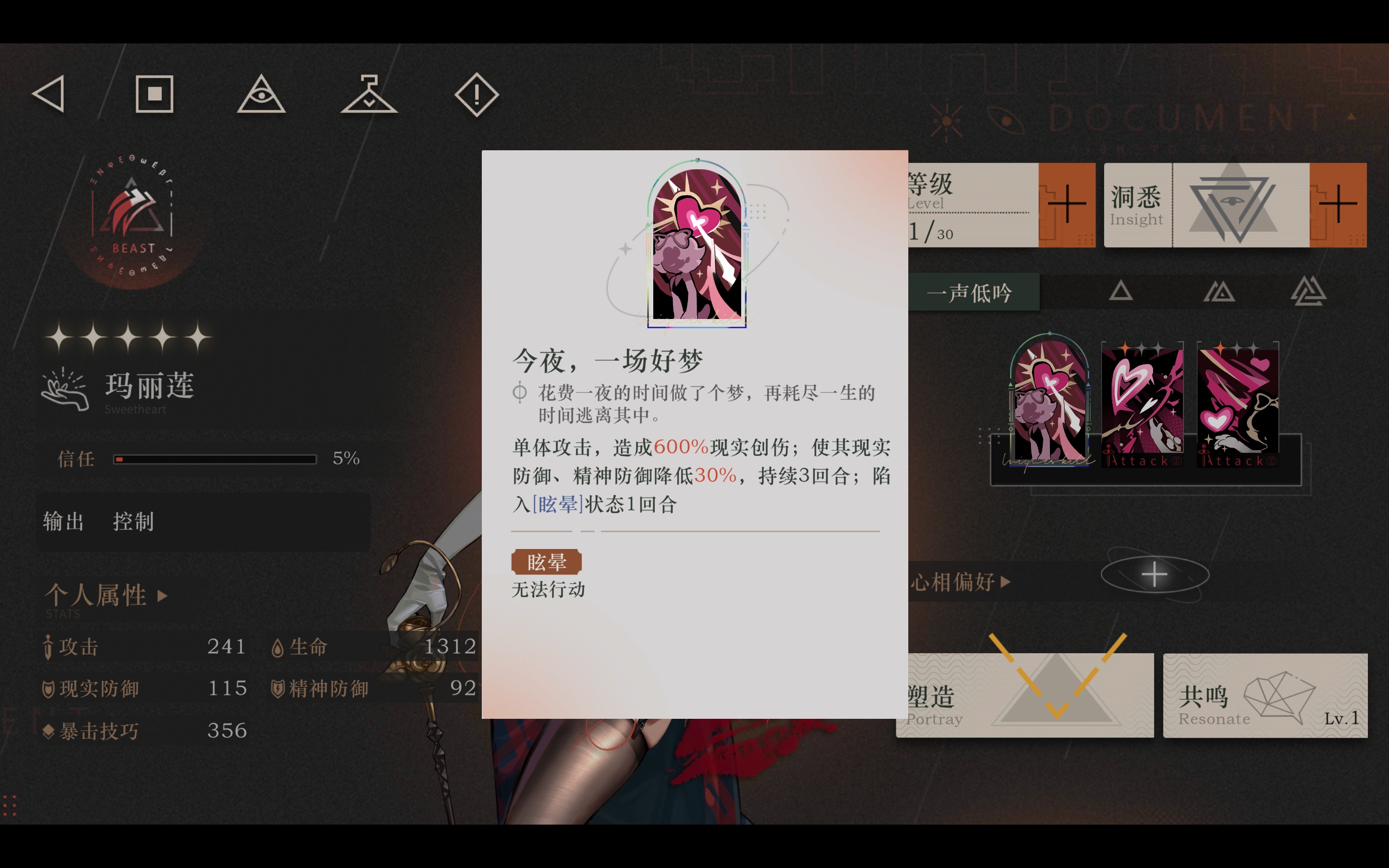Add level with the orange plus

[1066, 205]
